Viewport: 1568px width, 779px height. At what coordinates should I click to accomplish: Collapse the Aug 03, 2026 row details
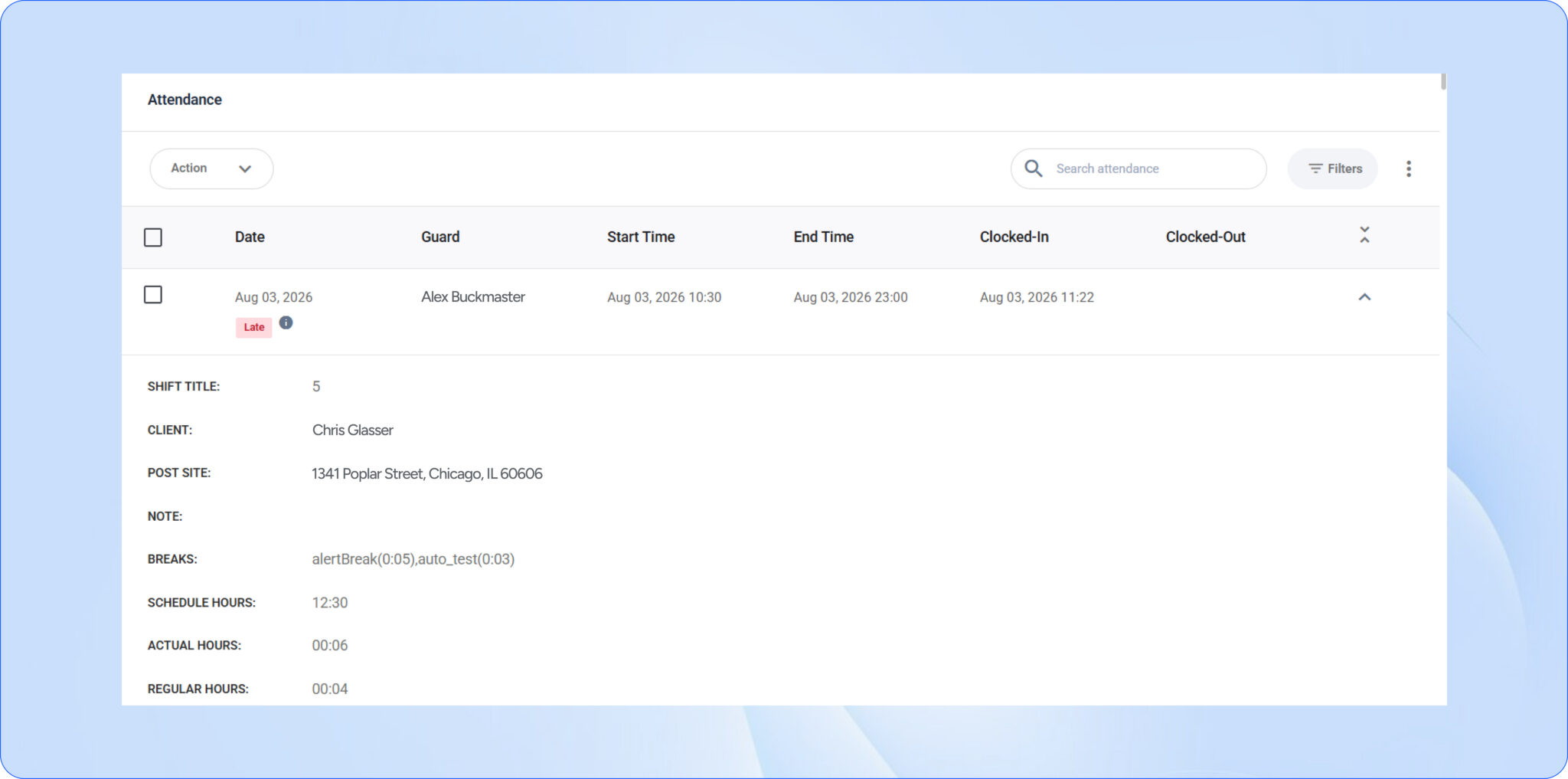[1364, 297]
